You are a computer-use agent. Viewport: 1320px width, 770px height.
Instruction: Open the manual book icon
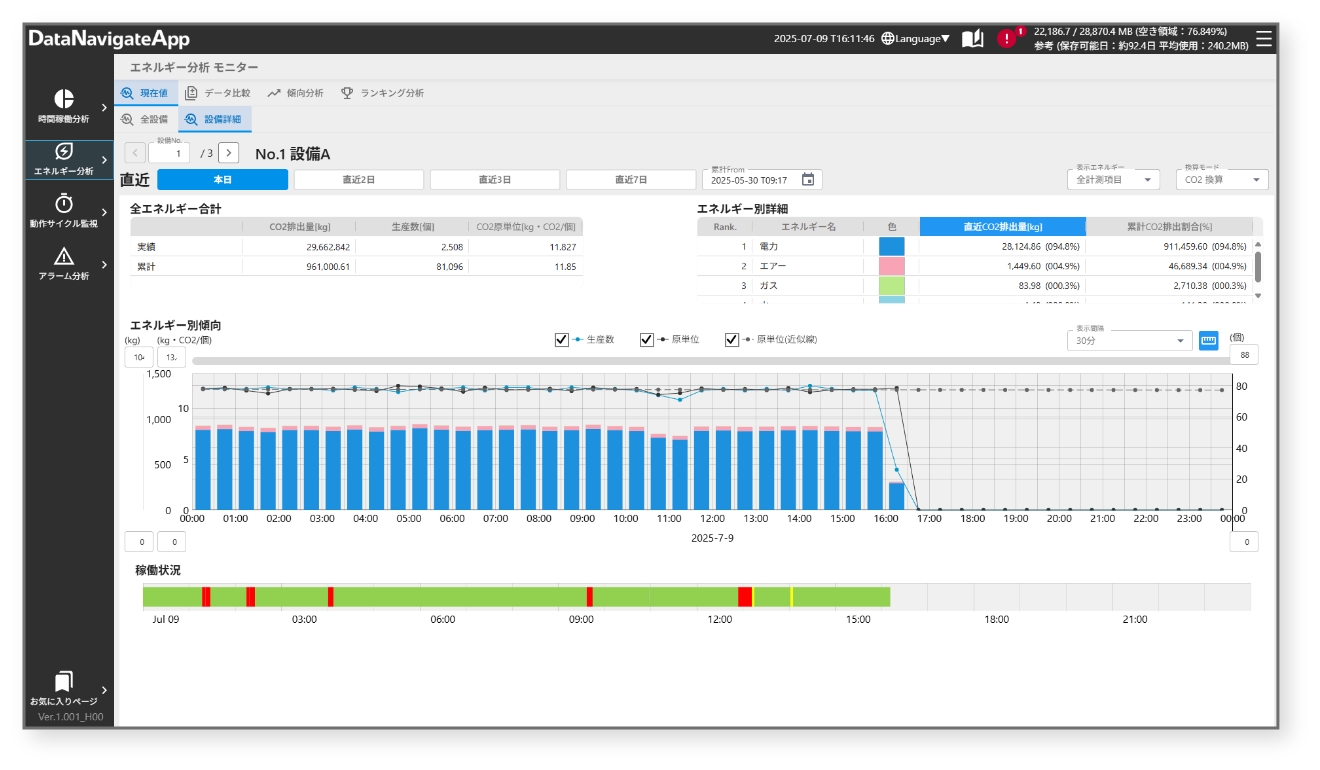point(972,39)
